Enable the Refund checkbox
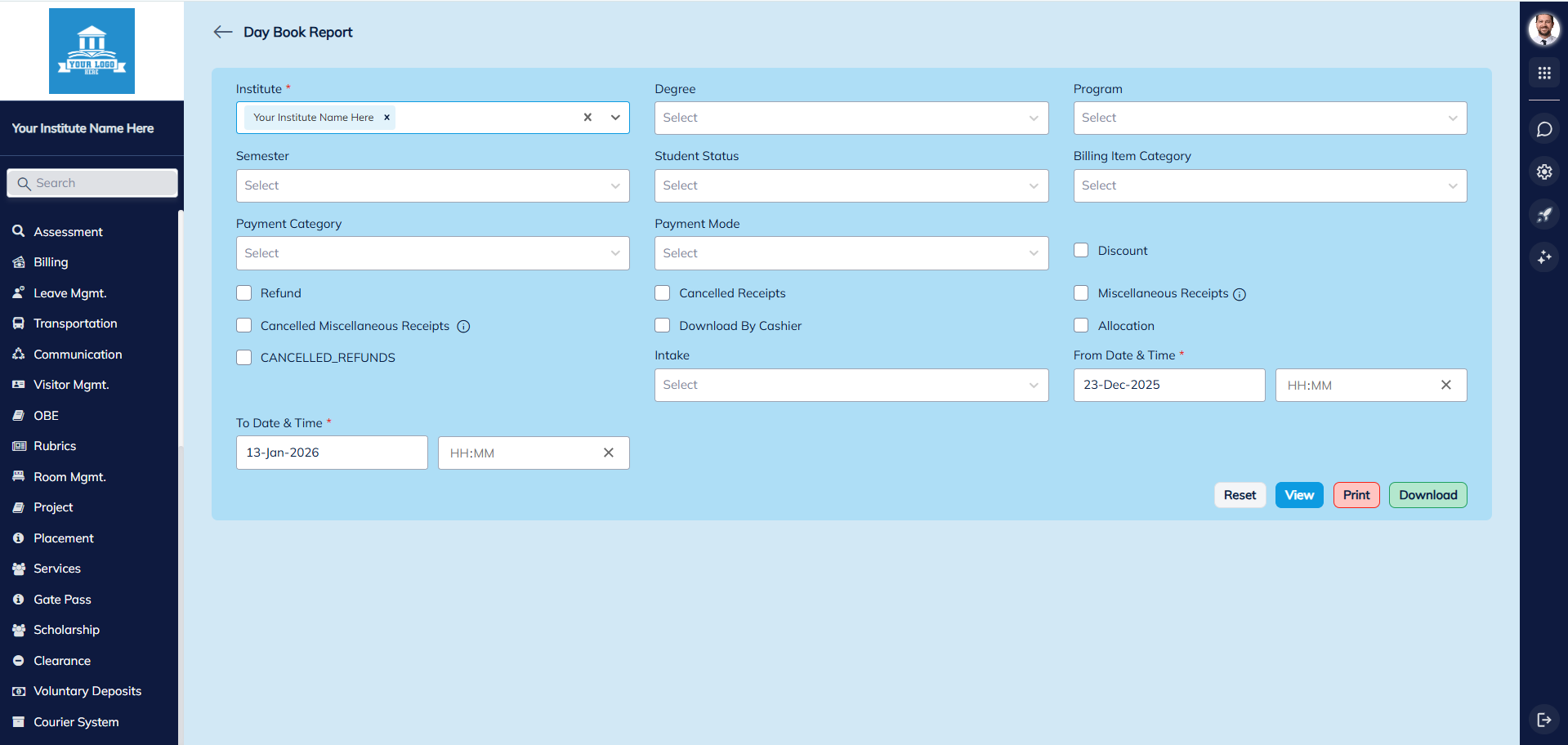1568x745 pixels. coord(244,293)
